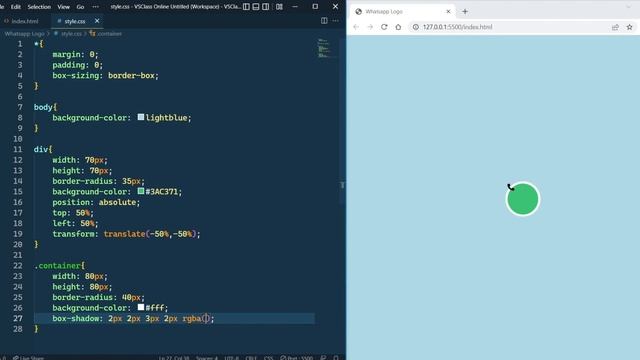This screenshot has width=640, height=360.
Task: Click 'transform' property on line 19
Action: click(73, 234)
